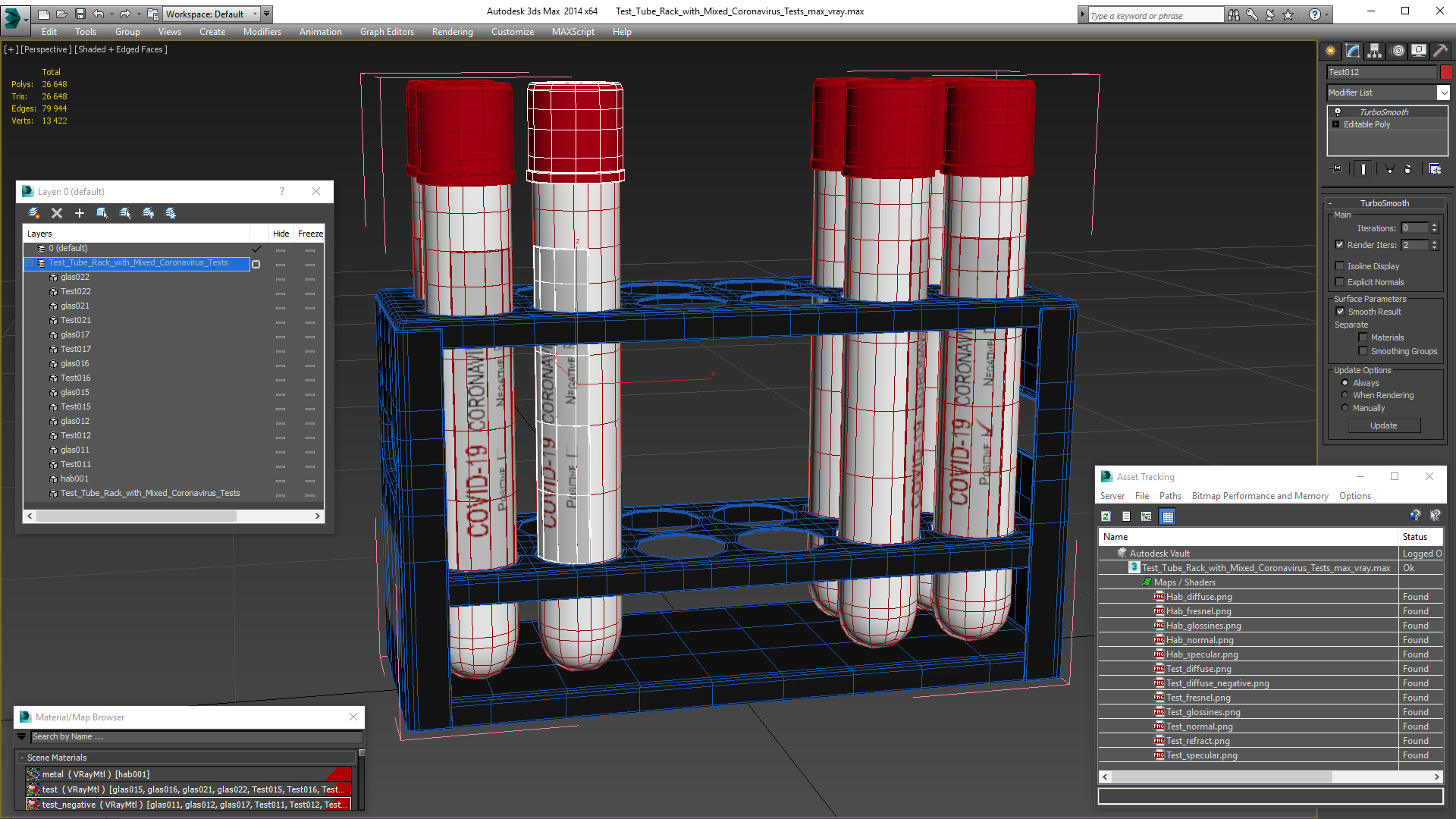Click the Open File folder icon
Image resolution: width=1456 pixels, height=819 pixels.
point(61,14)
